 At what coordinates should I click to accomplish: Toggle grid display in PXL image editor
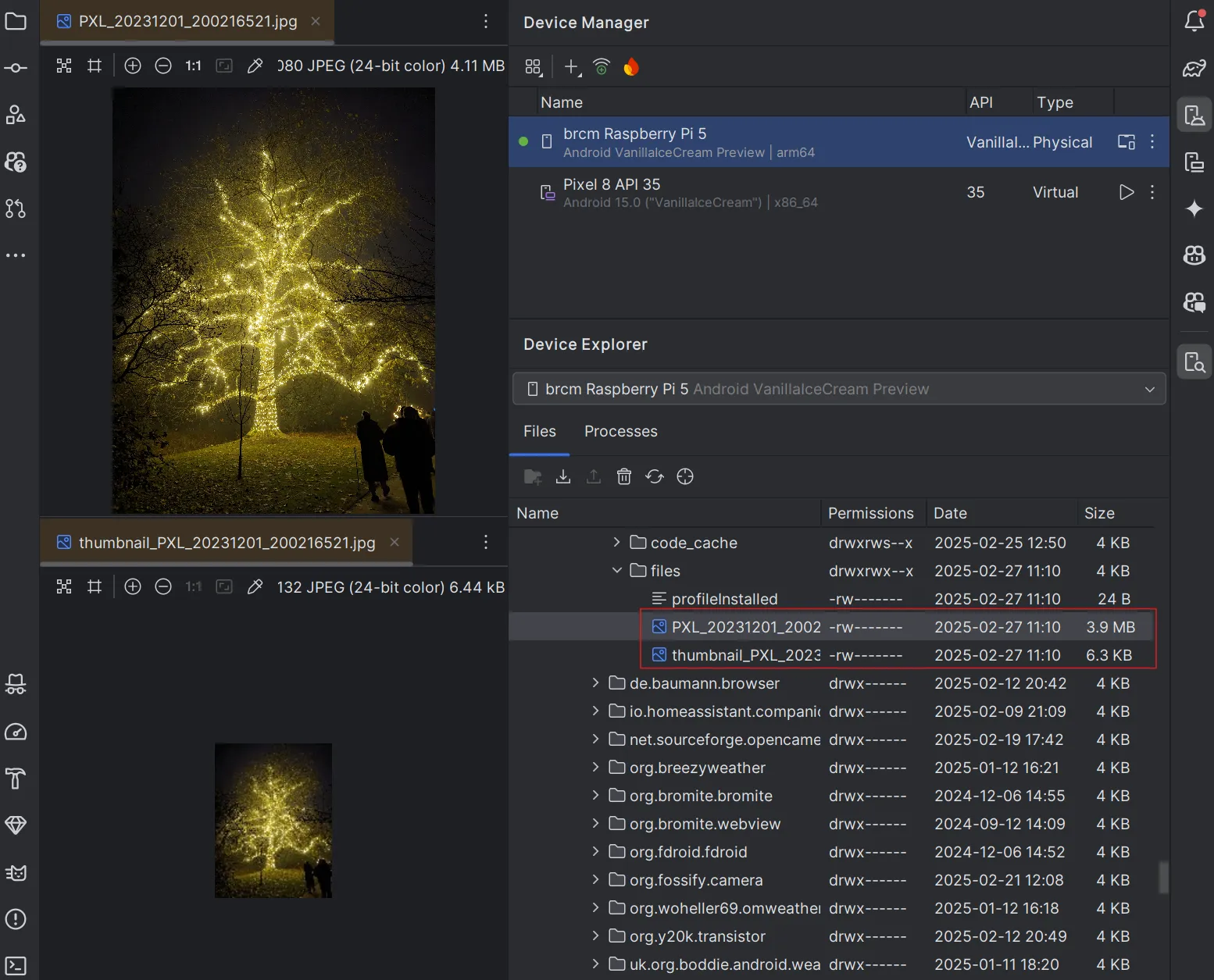(95, 66)
